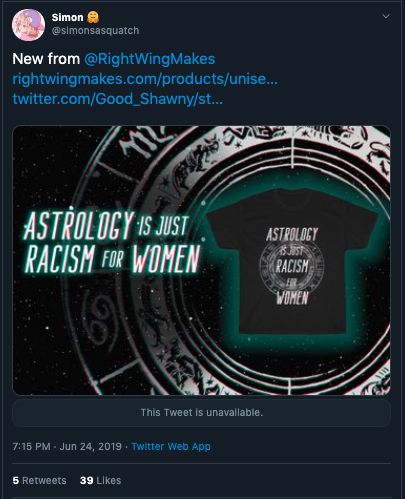Click the 'Astrology is just' image headline text
Screen dimensions: 405x499
(106, 226)
